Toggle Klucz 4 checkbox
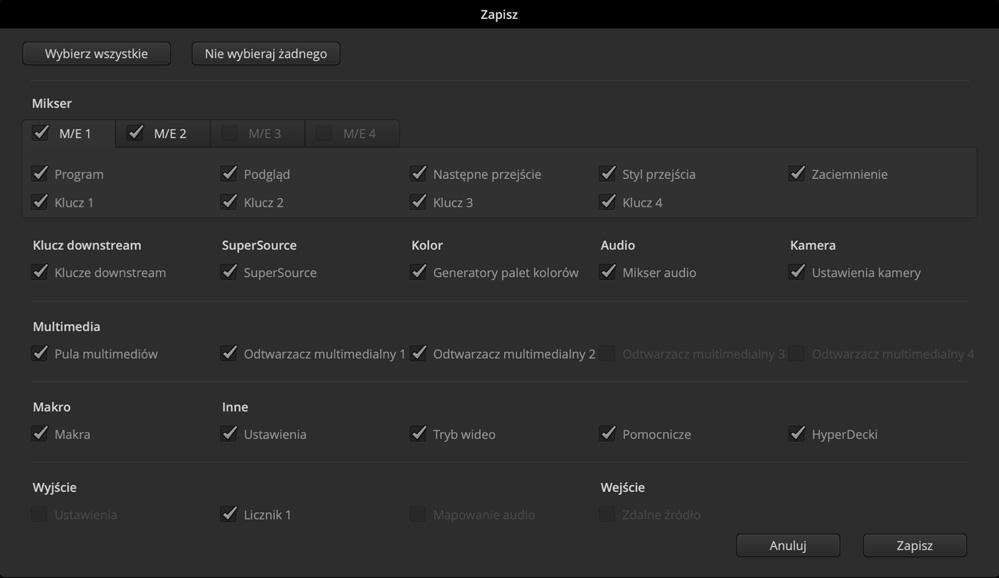Viewport: 999px width, 578px height. (x=607, y=202)
